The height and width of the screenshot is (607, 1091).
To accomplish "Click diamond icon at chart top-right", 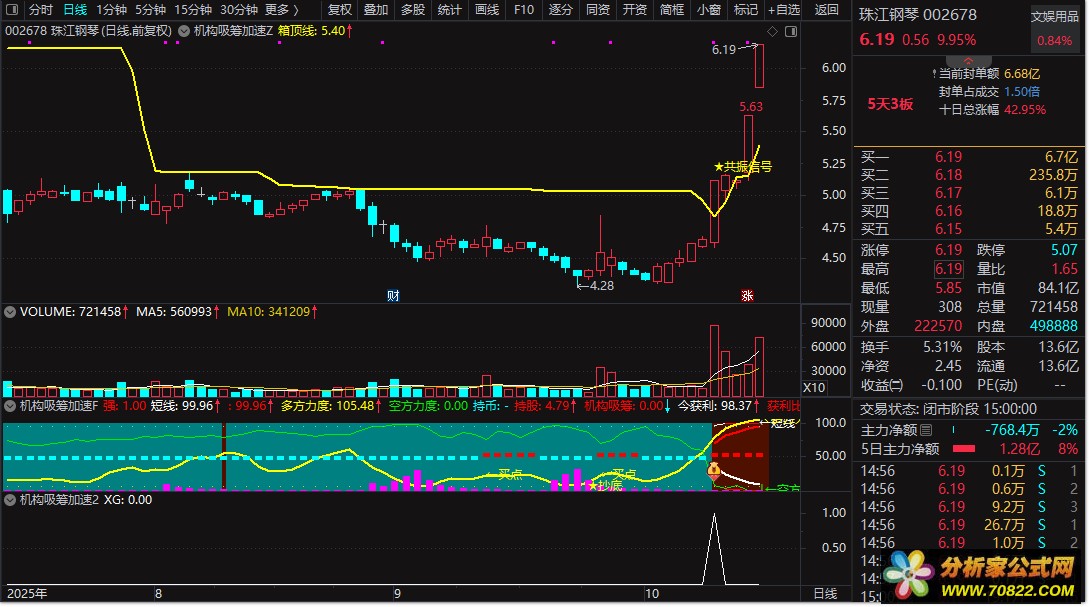I will tap(772, 31).
